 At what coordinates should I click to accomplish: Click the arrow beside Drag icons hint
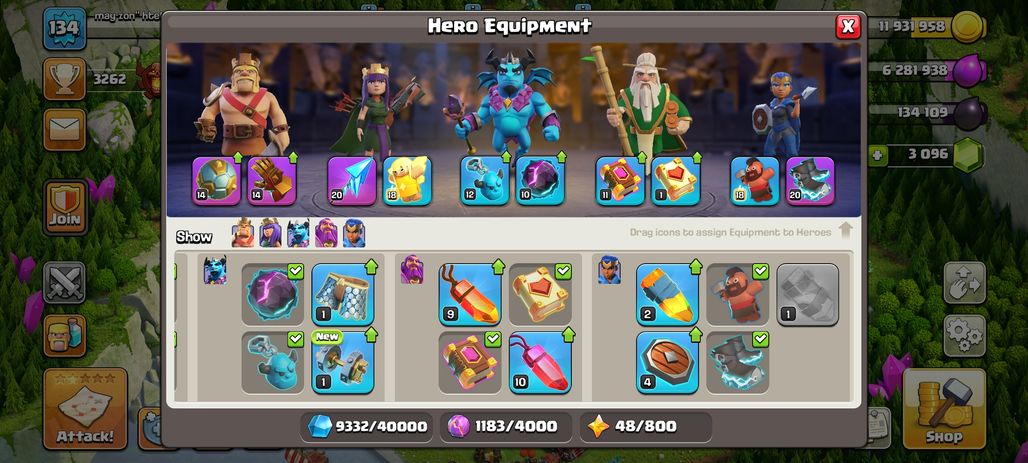point(846,231)
